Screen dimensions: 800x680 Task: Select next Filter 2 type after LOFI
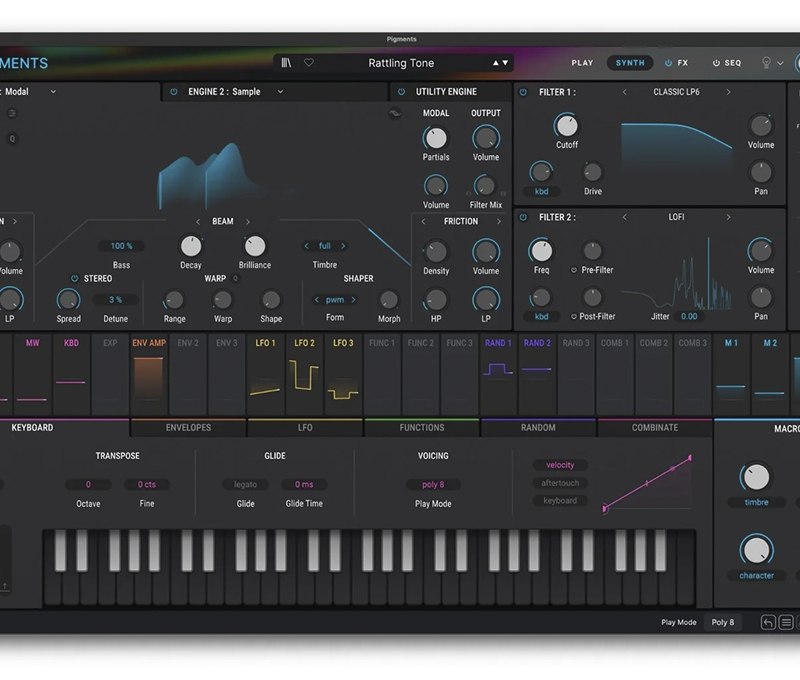[x=728, y=217]
